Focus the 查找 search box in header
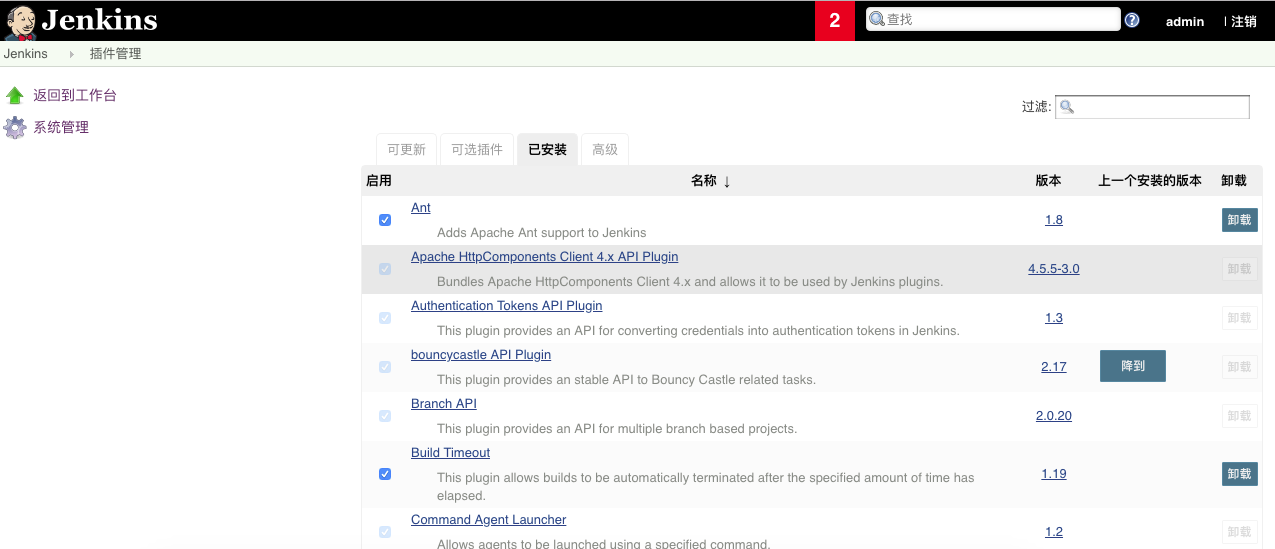The image size is (1275, 549). (993, 19)
